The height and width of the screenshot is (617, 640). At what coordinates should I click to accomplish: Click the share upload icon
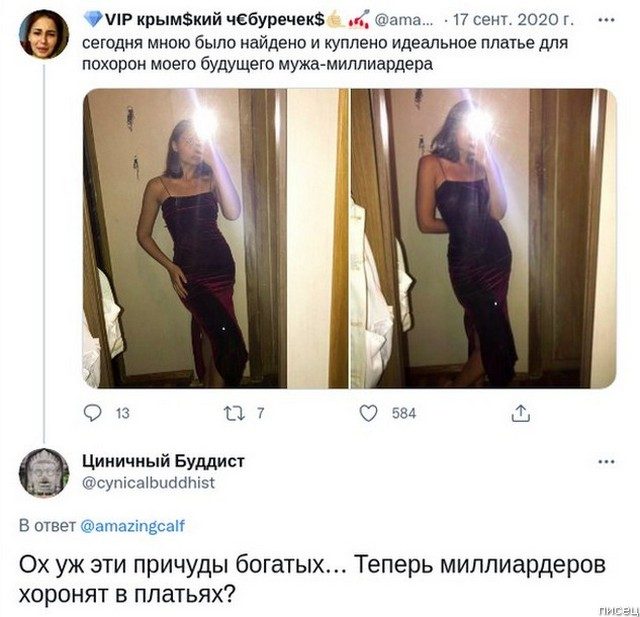coord(520,413)
